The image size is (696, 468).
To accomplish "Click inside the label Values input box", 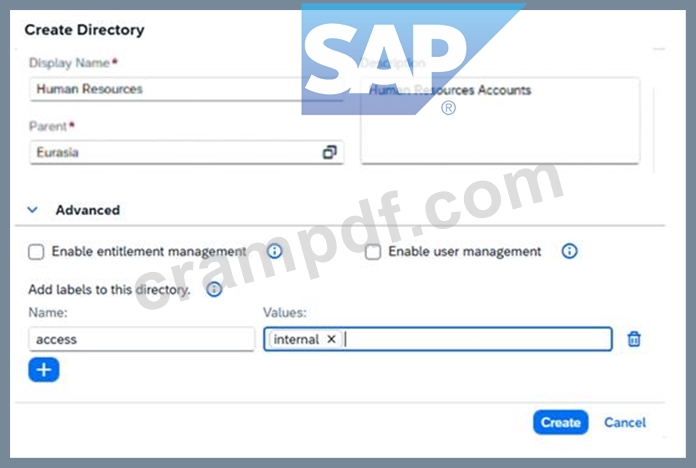I will [477, 339].
